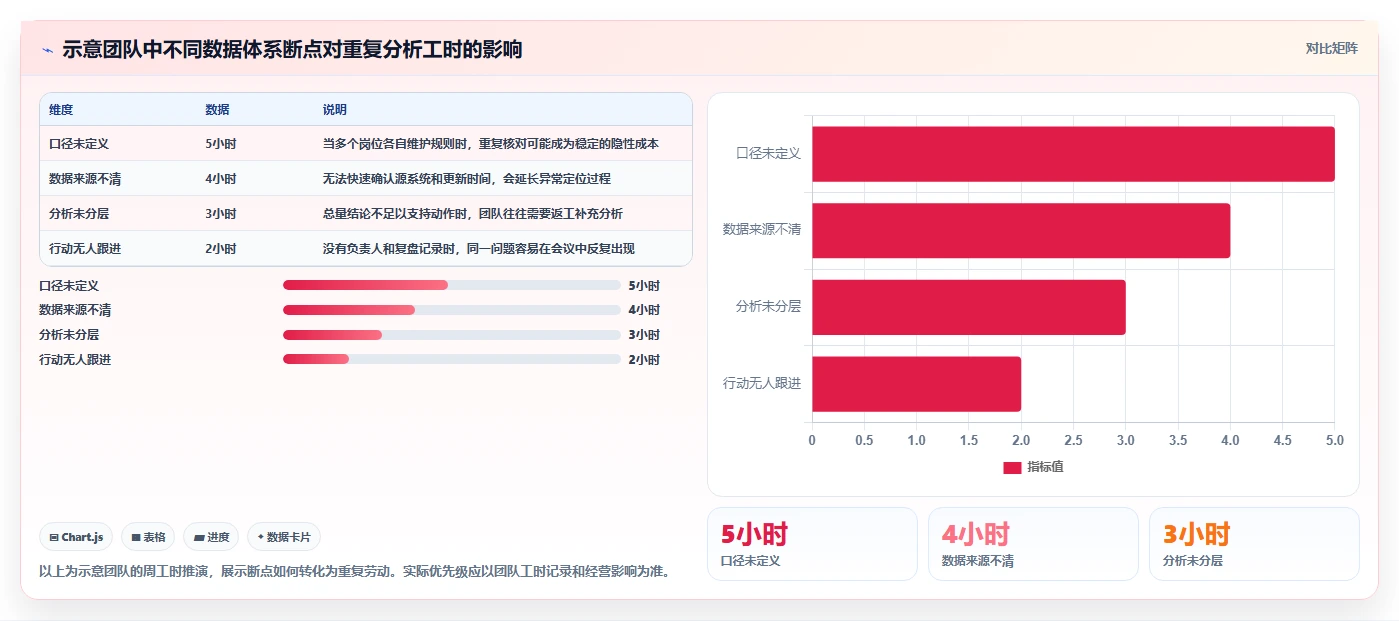Select the 表格 tag chip
Screen dimensions: 1399x621
(x=148, y=537)
